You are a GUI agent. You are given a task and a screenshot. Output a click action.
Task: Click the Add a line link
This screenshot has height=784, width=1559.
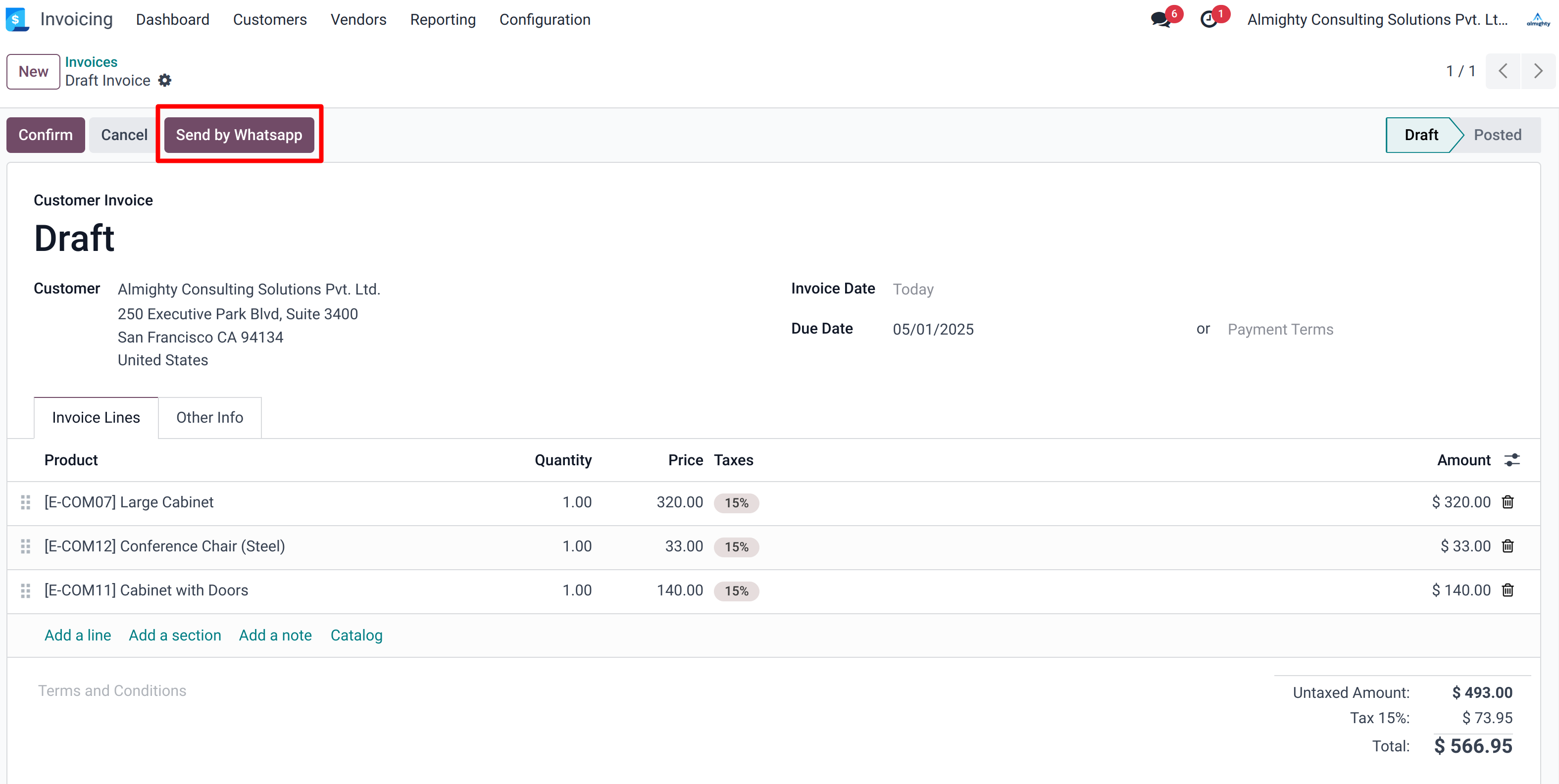(77, 635)
